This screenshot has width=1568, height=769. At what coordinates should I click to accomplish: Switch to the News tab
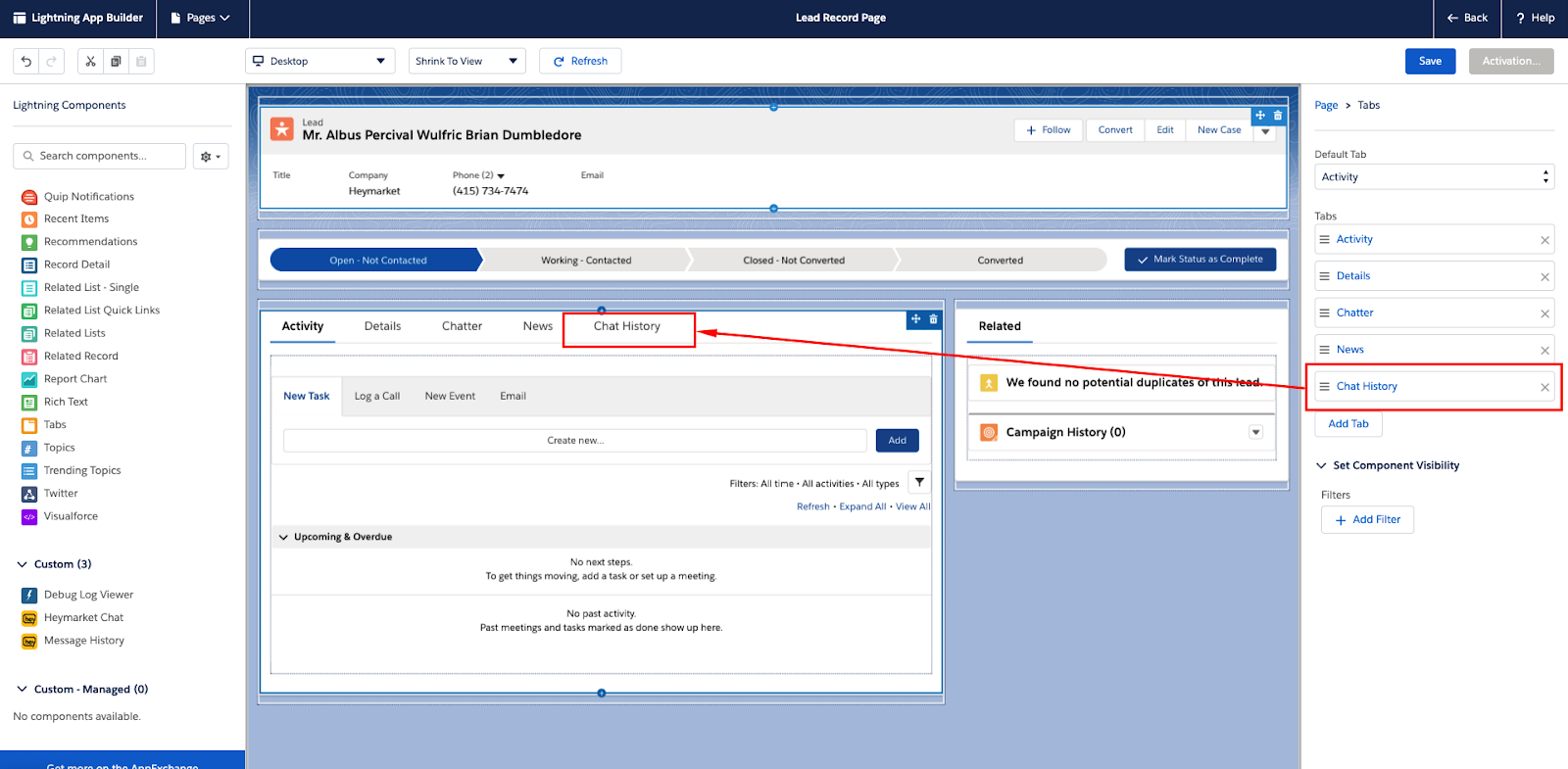point(537,326)
